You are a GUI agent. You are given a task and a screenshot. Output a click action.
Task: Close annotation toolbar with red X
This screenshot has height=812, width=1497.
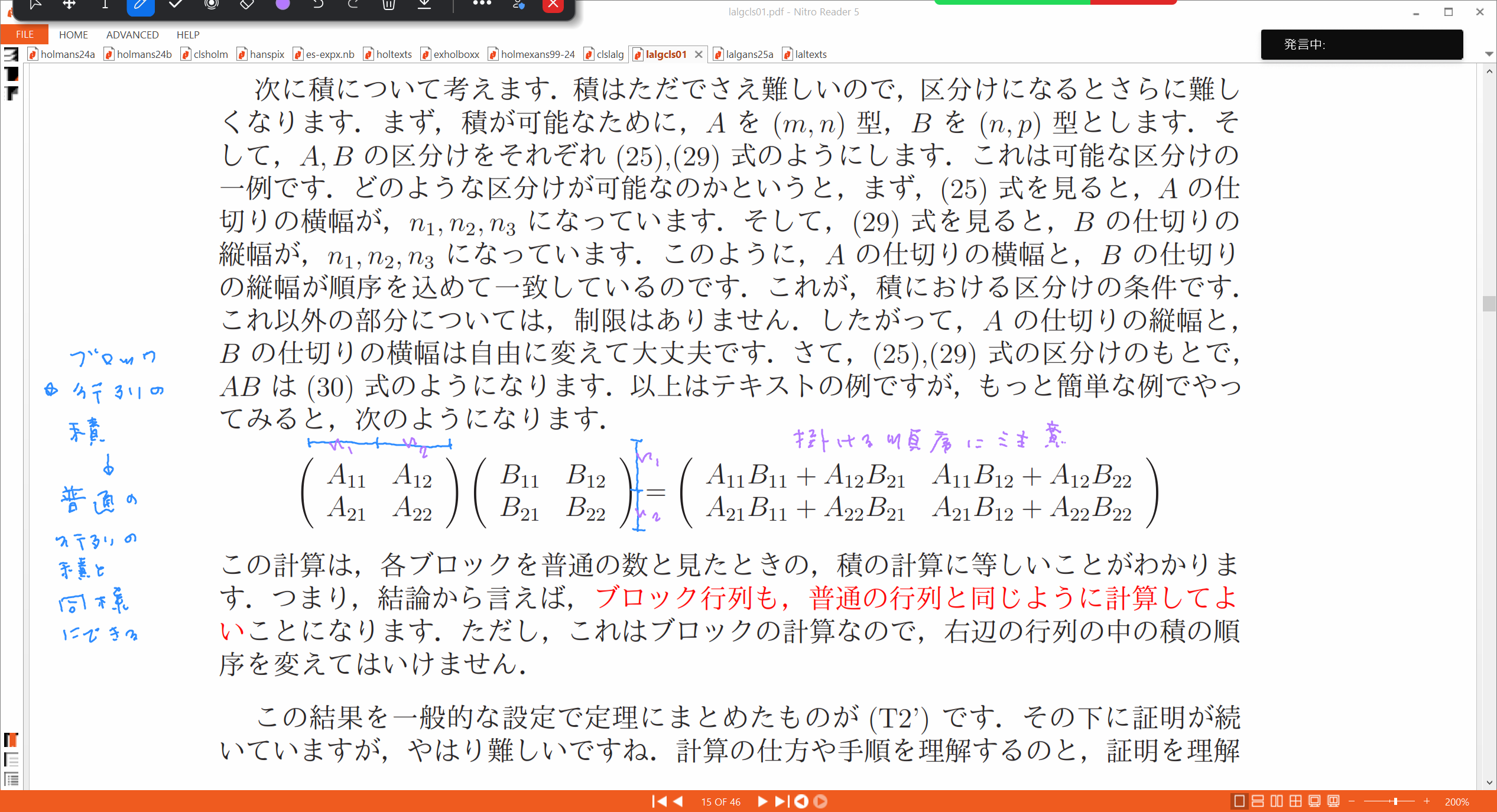(553, 5)
